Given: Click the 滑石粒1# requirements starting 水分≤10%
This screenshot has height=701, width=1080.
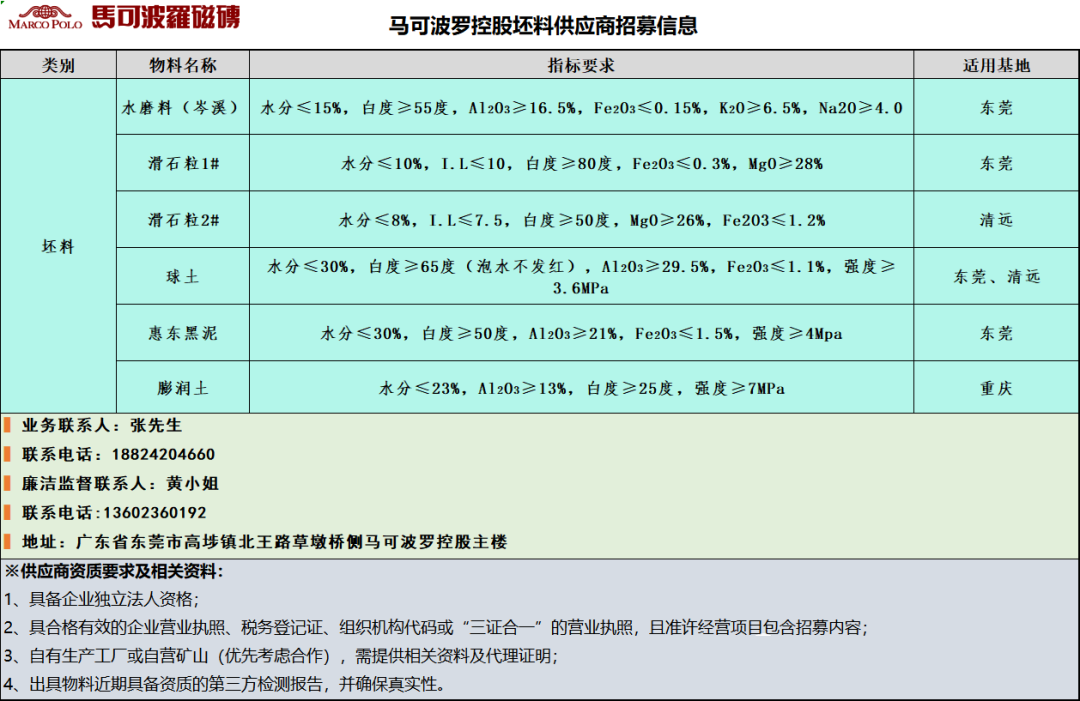Looking at the screenshot, I should [x=581, y=163].
